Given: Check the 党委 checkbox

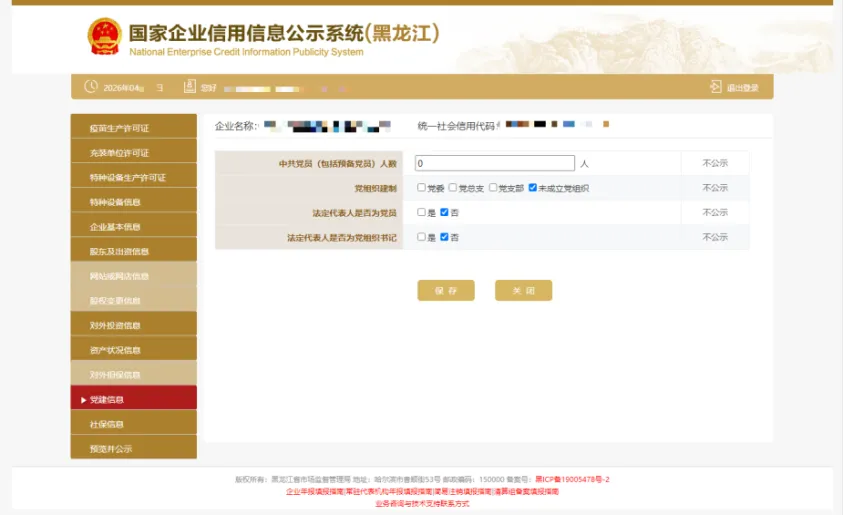Looking at the screenshot, I should click(422, 188).
